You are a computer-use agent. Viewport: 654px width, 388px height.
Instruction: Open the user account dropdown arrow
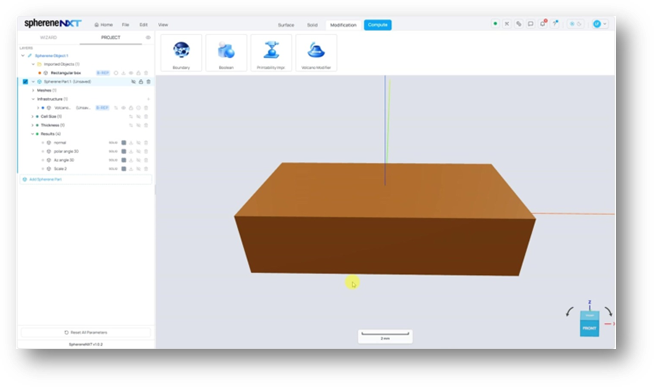click(x=605, y=24)
